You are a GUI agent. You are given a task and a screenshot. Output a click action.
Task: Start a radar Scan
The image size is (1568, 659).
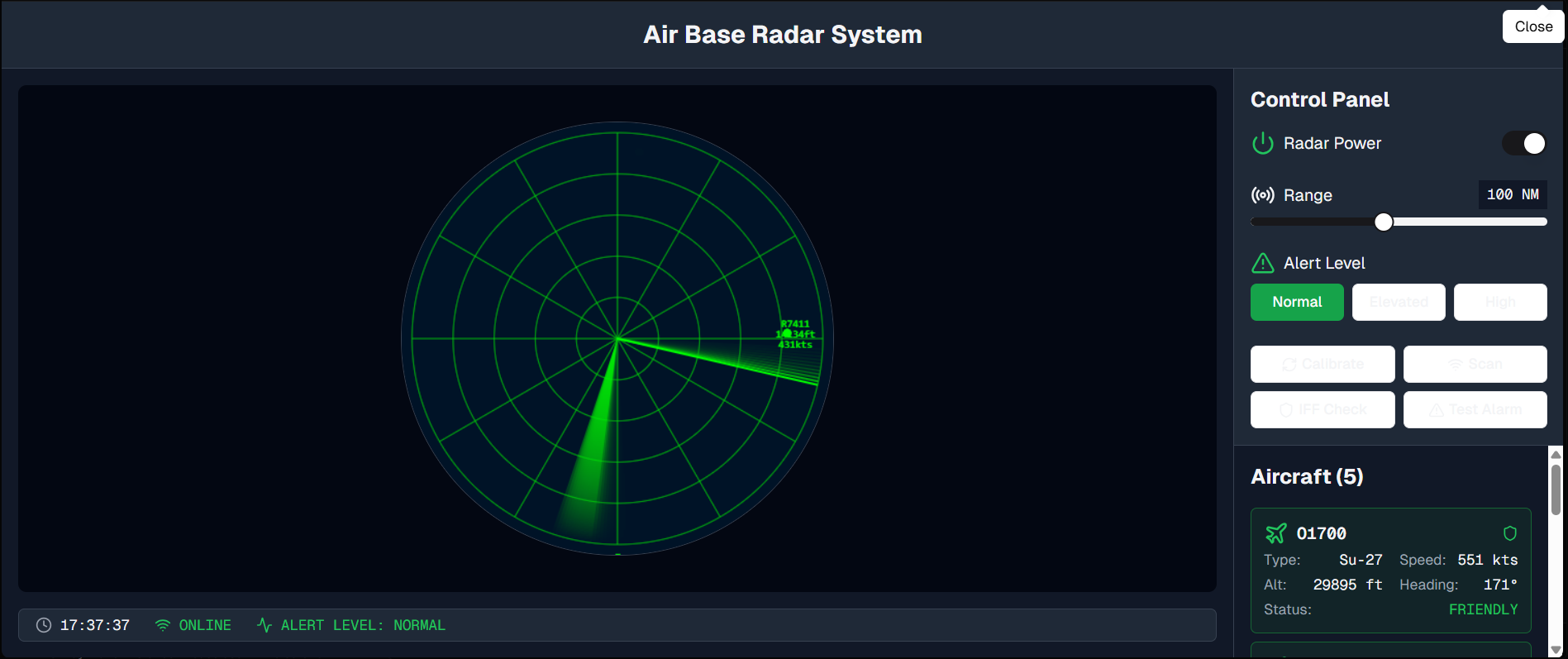click(1475, 364)
